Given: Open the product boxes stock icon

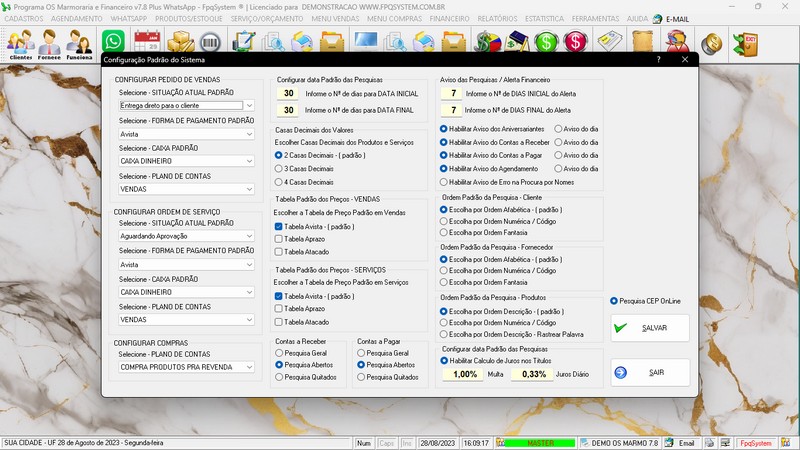Looking at the screenshot, I should point(181,41).
